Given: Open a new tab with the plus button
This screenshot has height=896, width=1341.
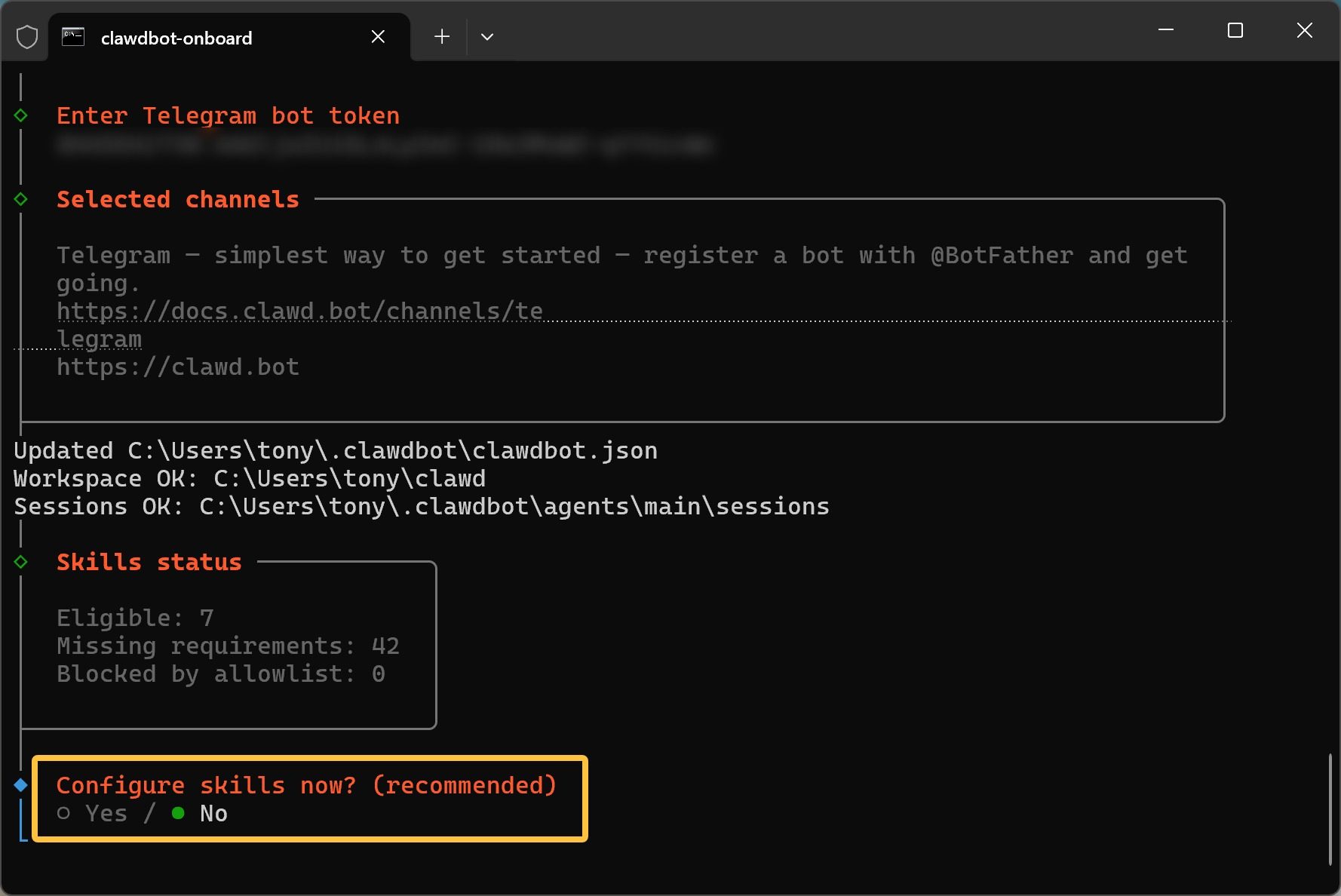Looking at the screenshot, I should tap(442, 37).
